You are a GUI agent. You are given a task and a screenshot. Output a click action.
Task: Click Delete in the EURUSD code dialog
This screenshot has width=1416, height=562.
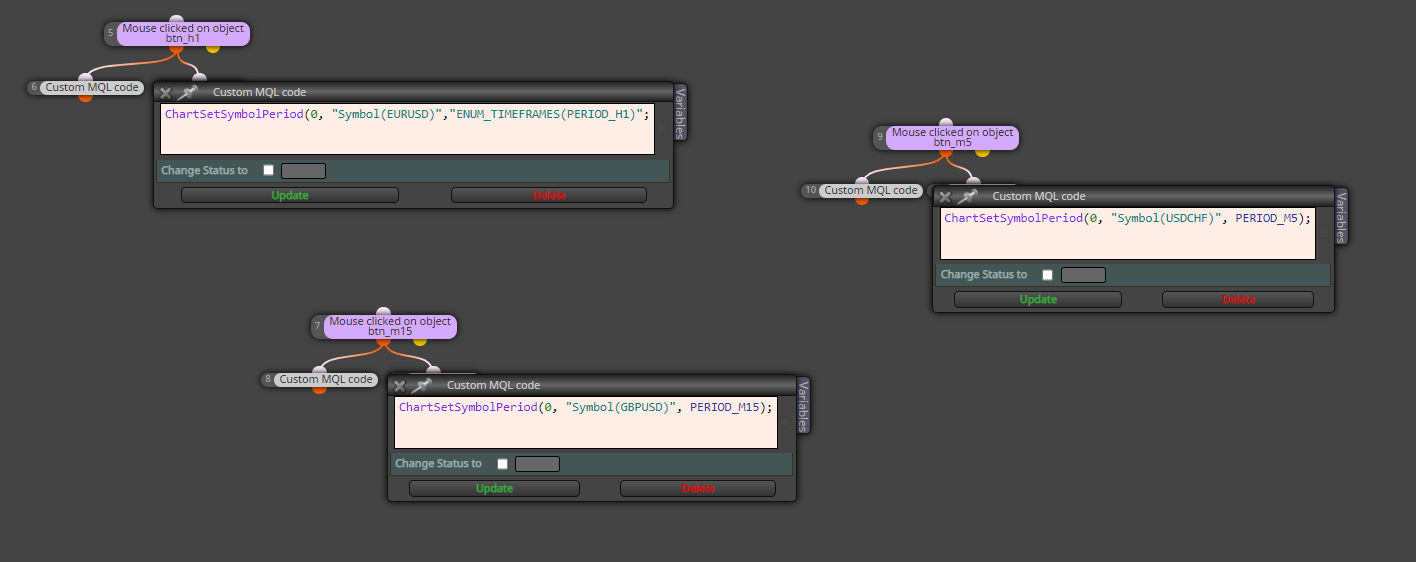pyautogui.click(x=549, y=195)
